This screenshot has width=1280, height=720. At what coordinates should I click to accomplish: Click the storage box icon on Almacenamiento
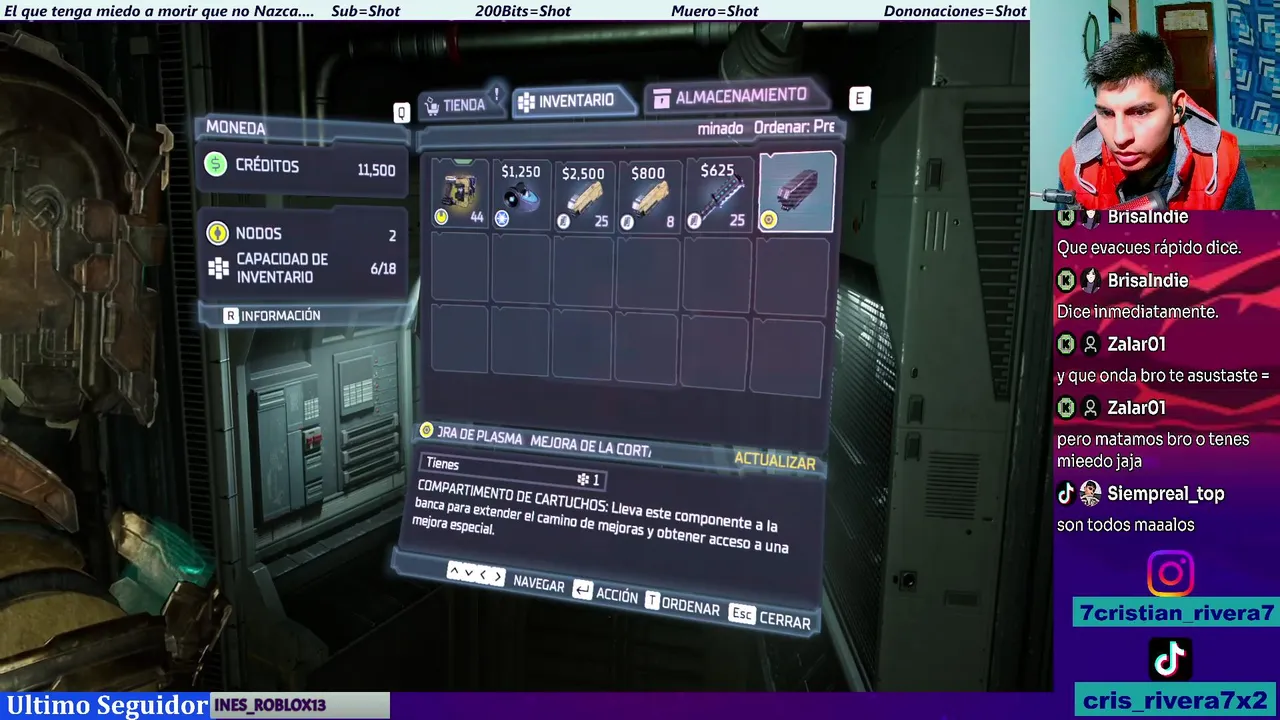pos(661,99)
